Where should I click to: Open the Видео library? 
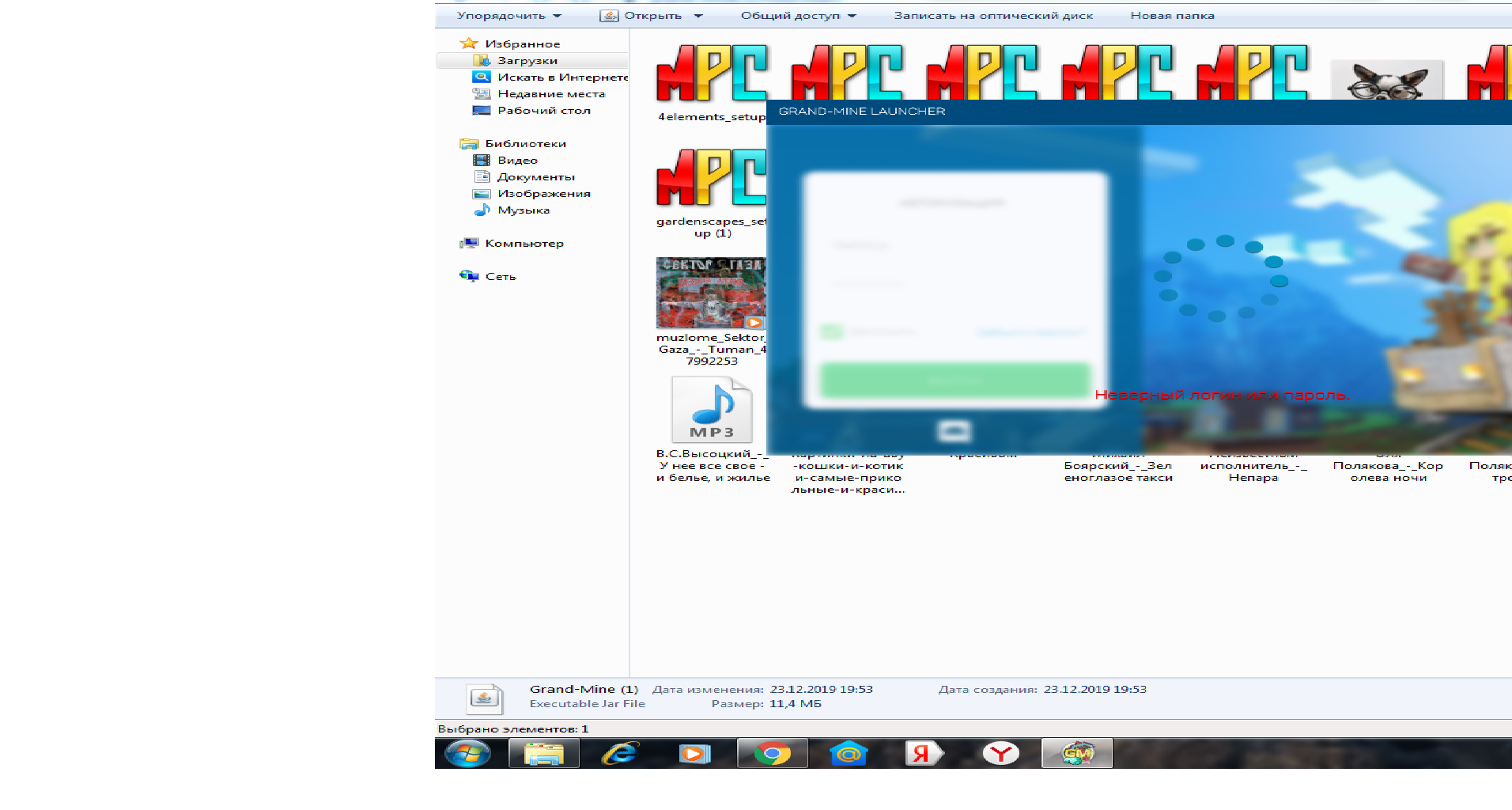(517, 160)
